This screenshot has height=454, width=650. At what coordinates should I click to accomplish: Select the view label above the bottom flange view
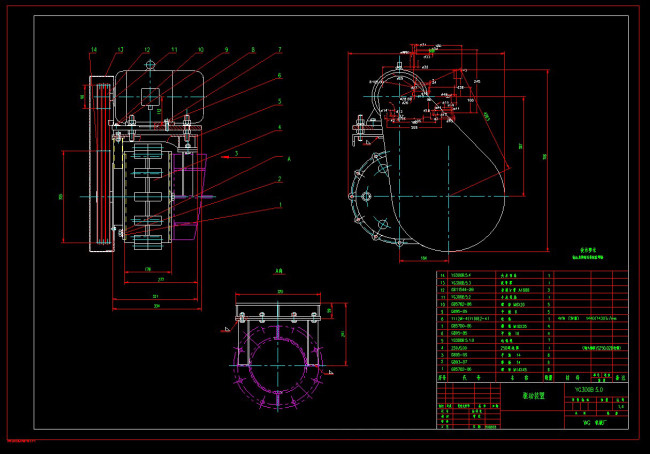coord(279,271)
